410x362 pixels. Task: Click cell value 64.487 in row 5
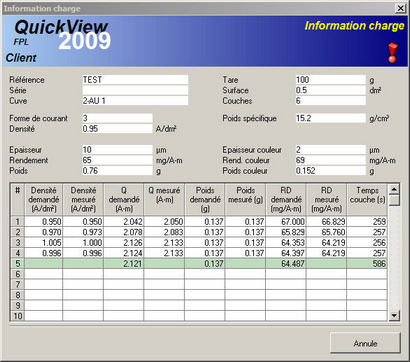[286, 264]
